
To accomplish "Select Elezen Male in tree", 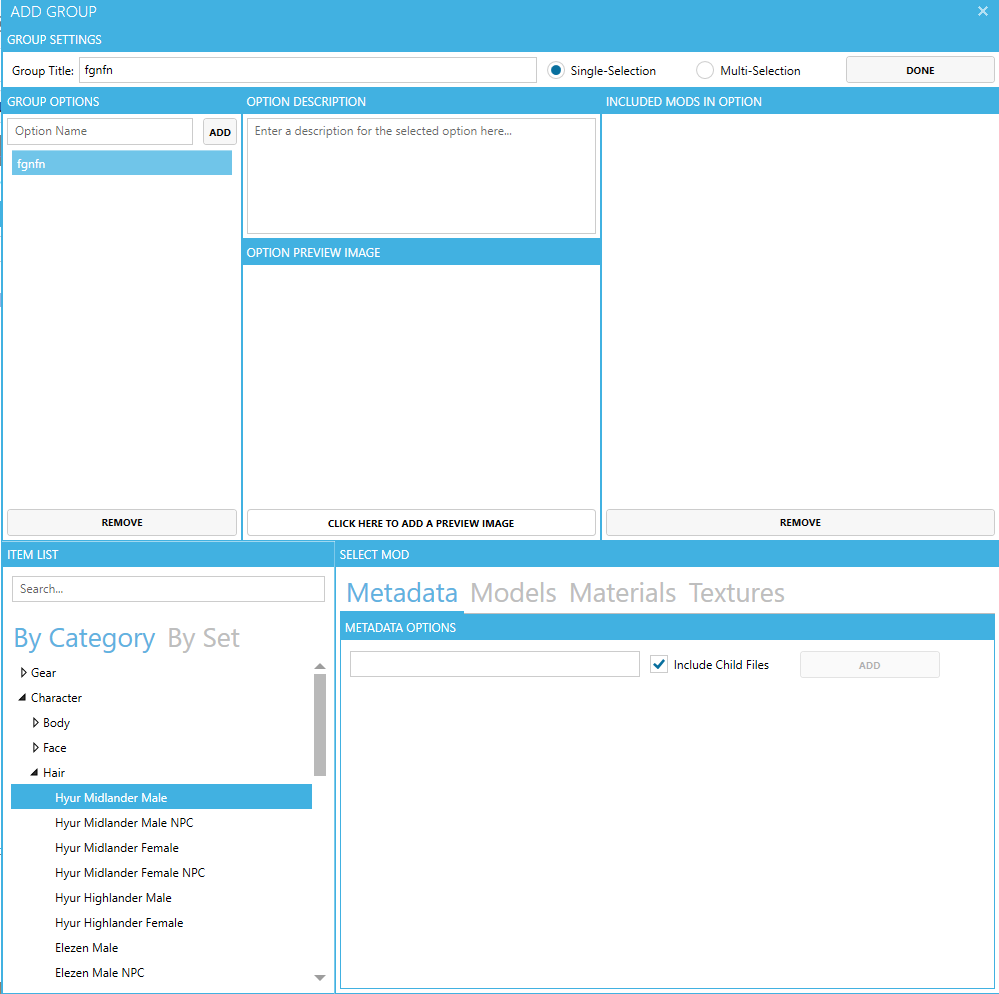I will pyautogui.click(x=86, y=947).
